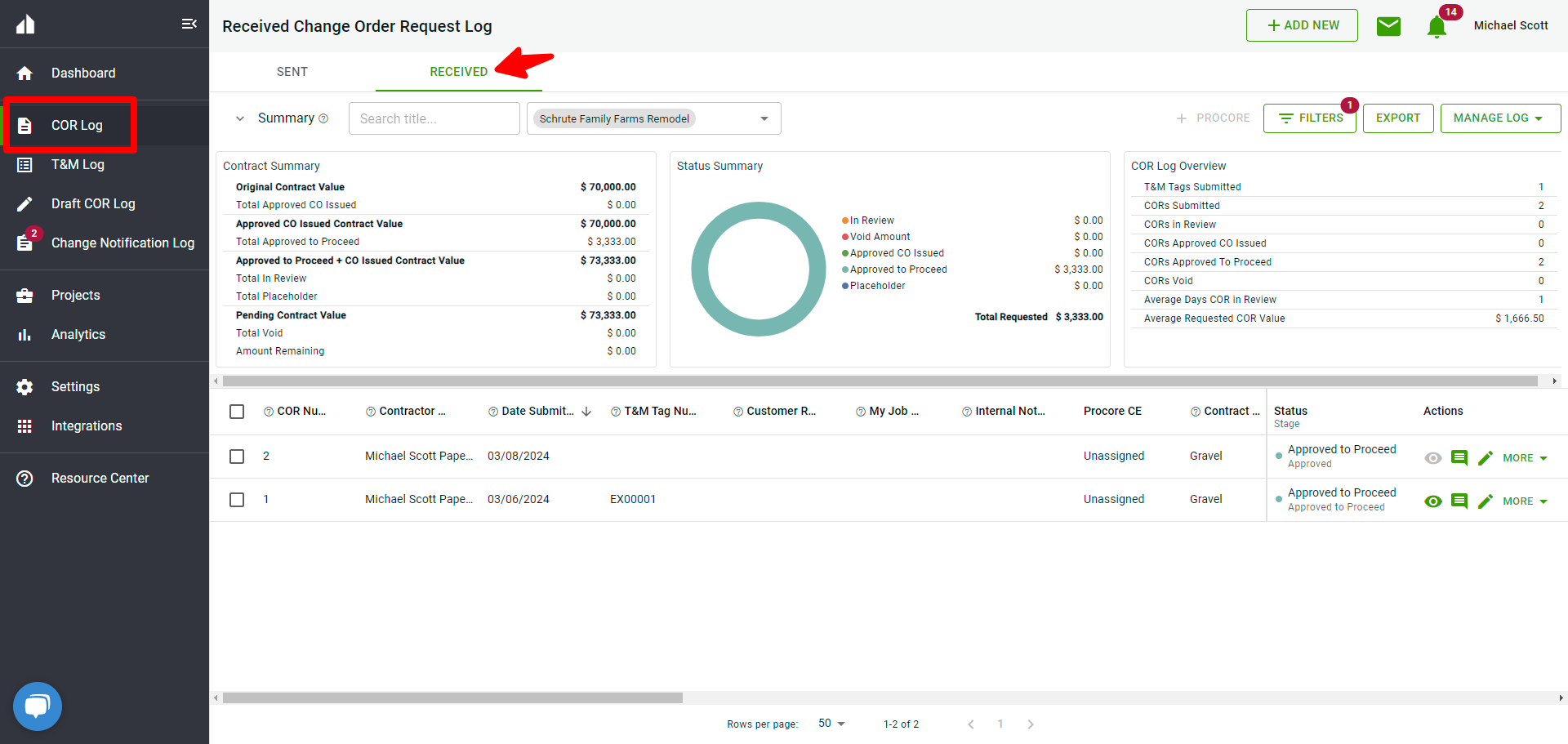Open comments for COR row 1
Image resolution: width=1568 pixels, height=744 pixels.
(1459, 501)
